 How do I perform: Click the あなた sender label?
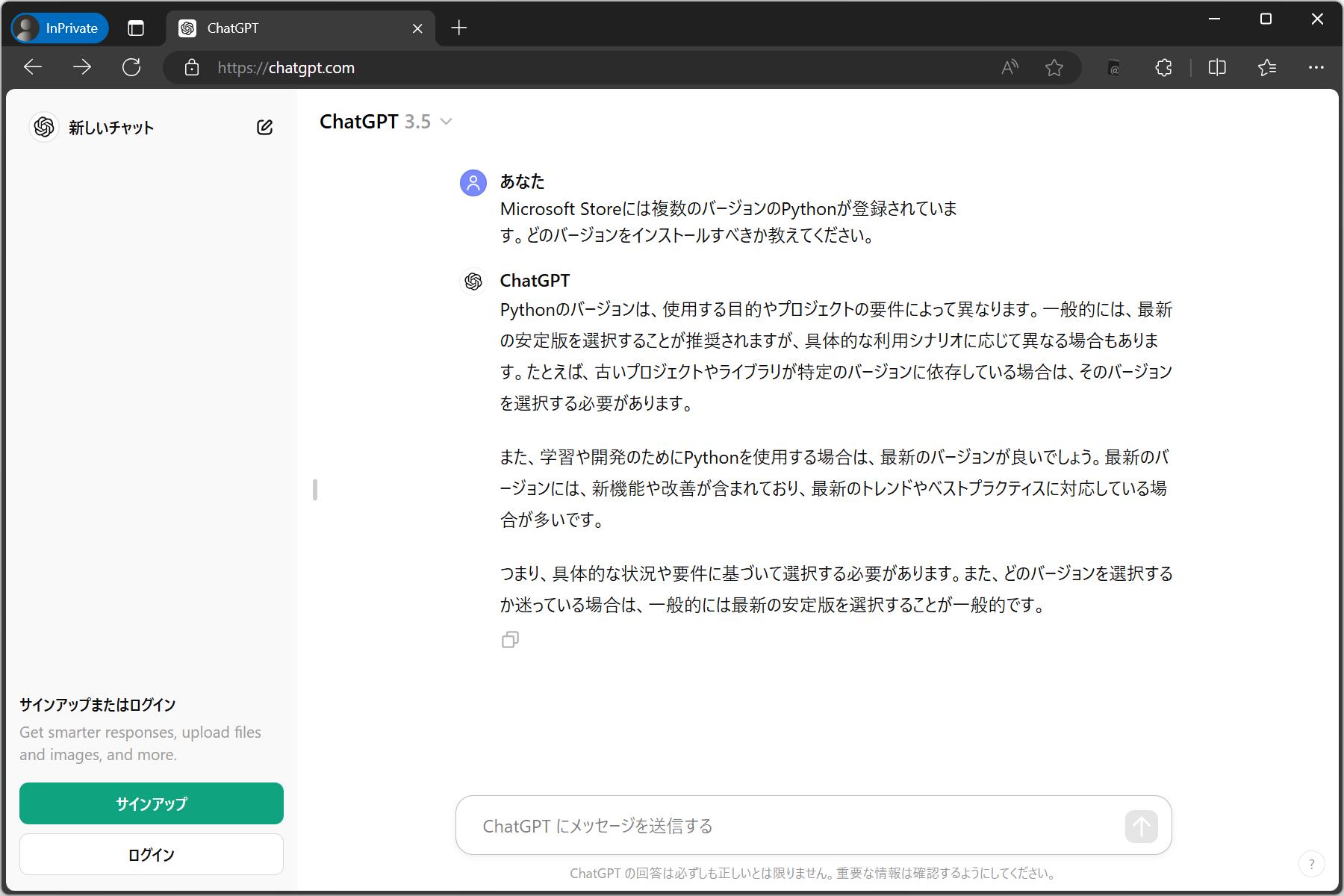coord(522,181)
